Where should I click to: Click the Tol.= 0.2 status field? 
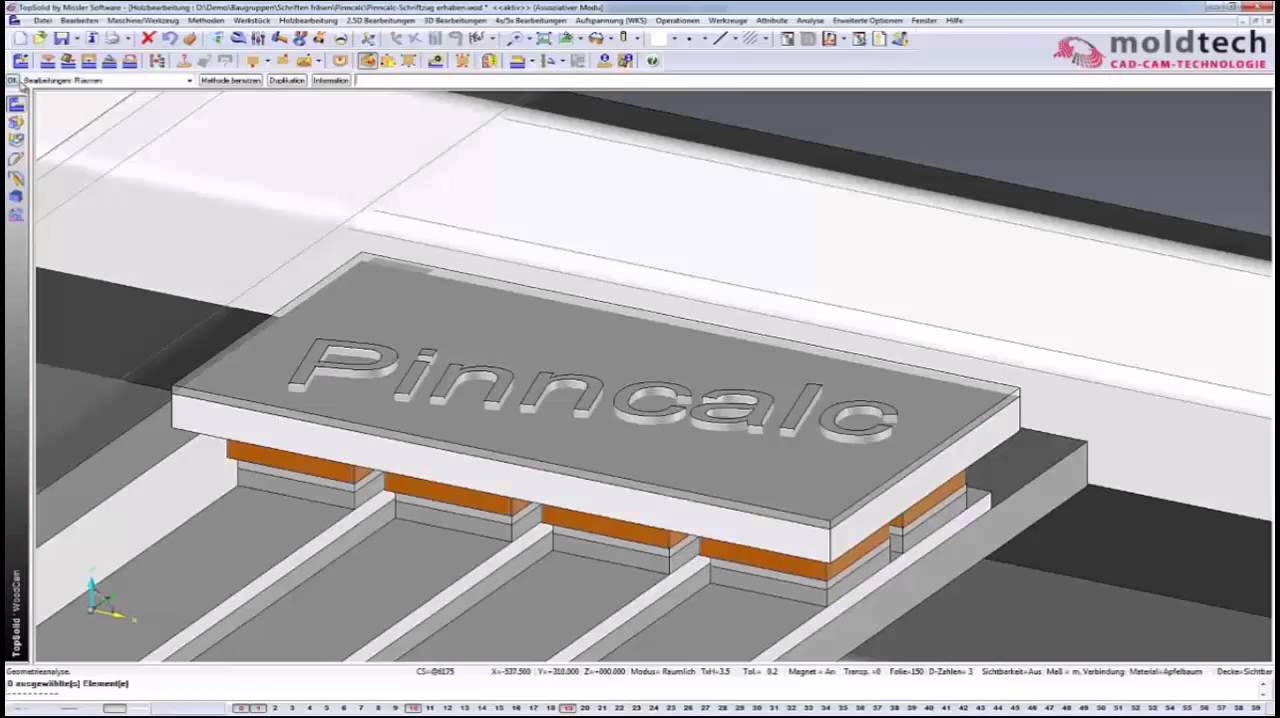pos(760,672)
